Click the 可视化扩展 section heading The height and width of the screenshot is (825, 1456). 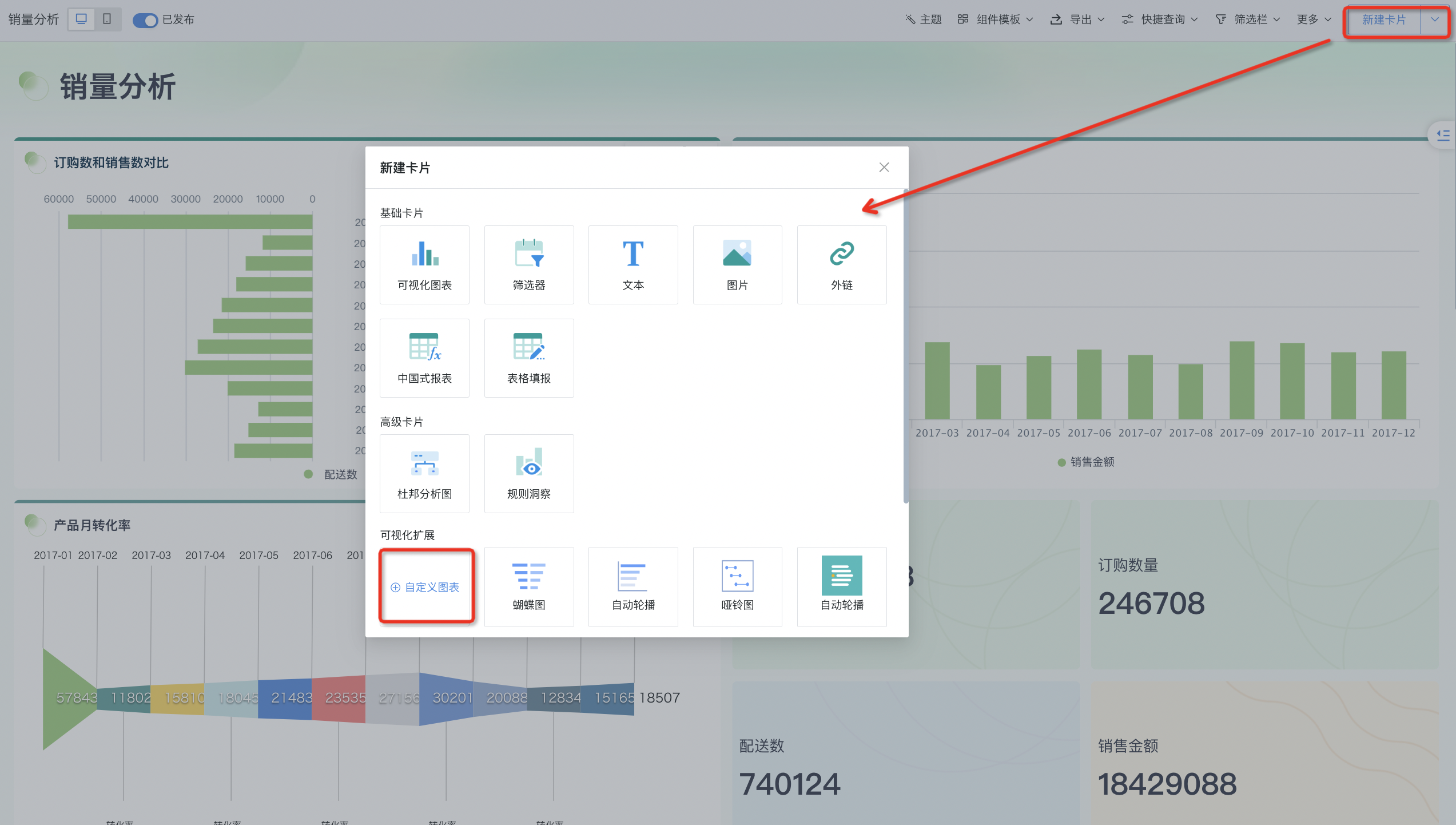tap(407, 535)
